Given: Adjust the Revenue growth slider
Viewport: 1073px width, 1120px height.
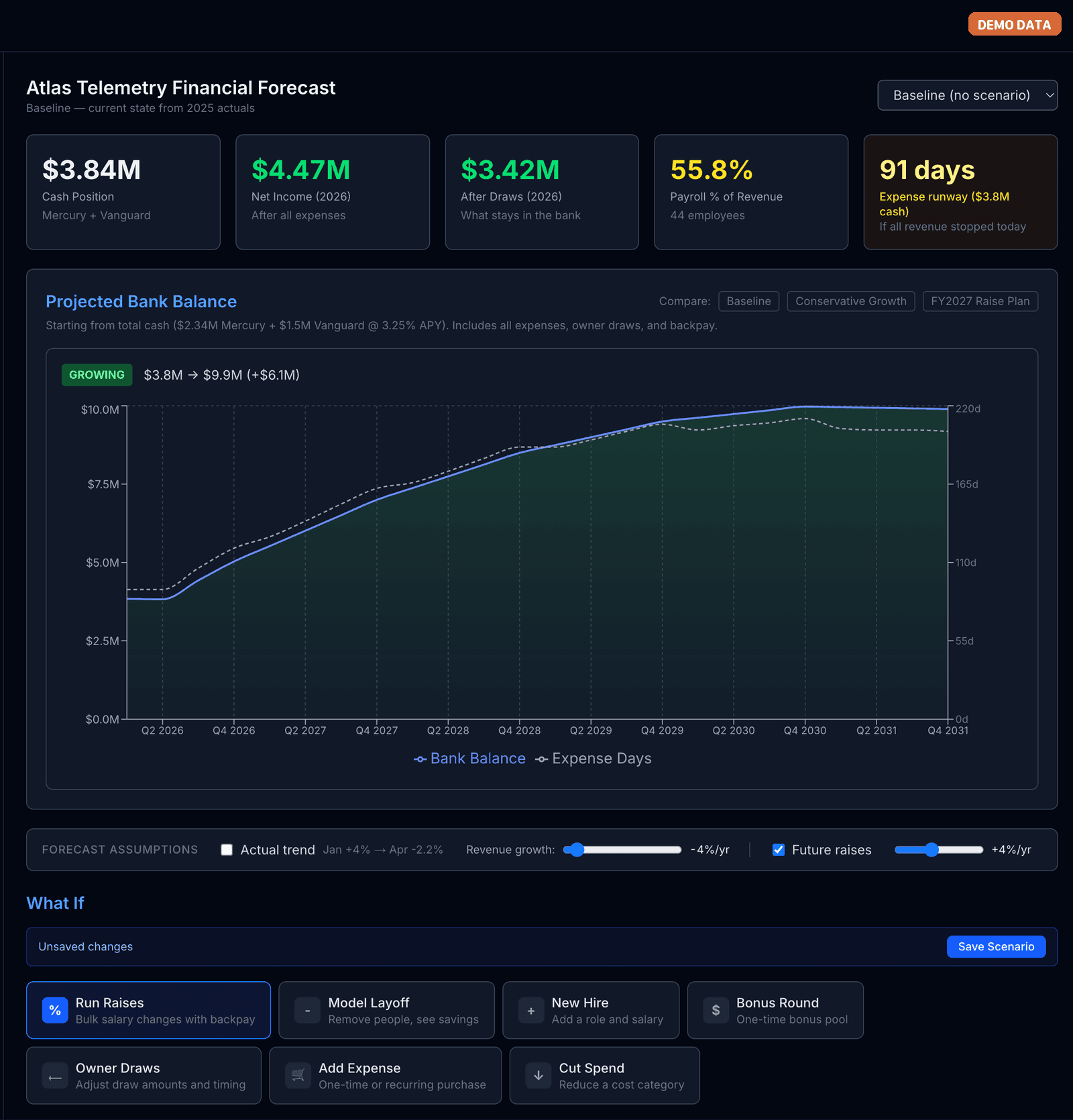Looking at the screenshot, I should click(x=622, y=850).
